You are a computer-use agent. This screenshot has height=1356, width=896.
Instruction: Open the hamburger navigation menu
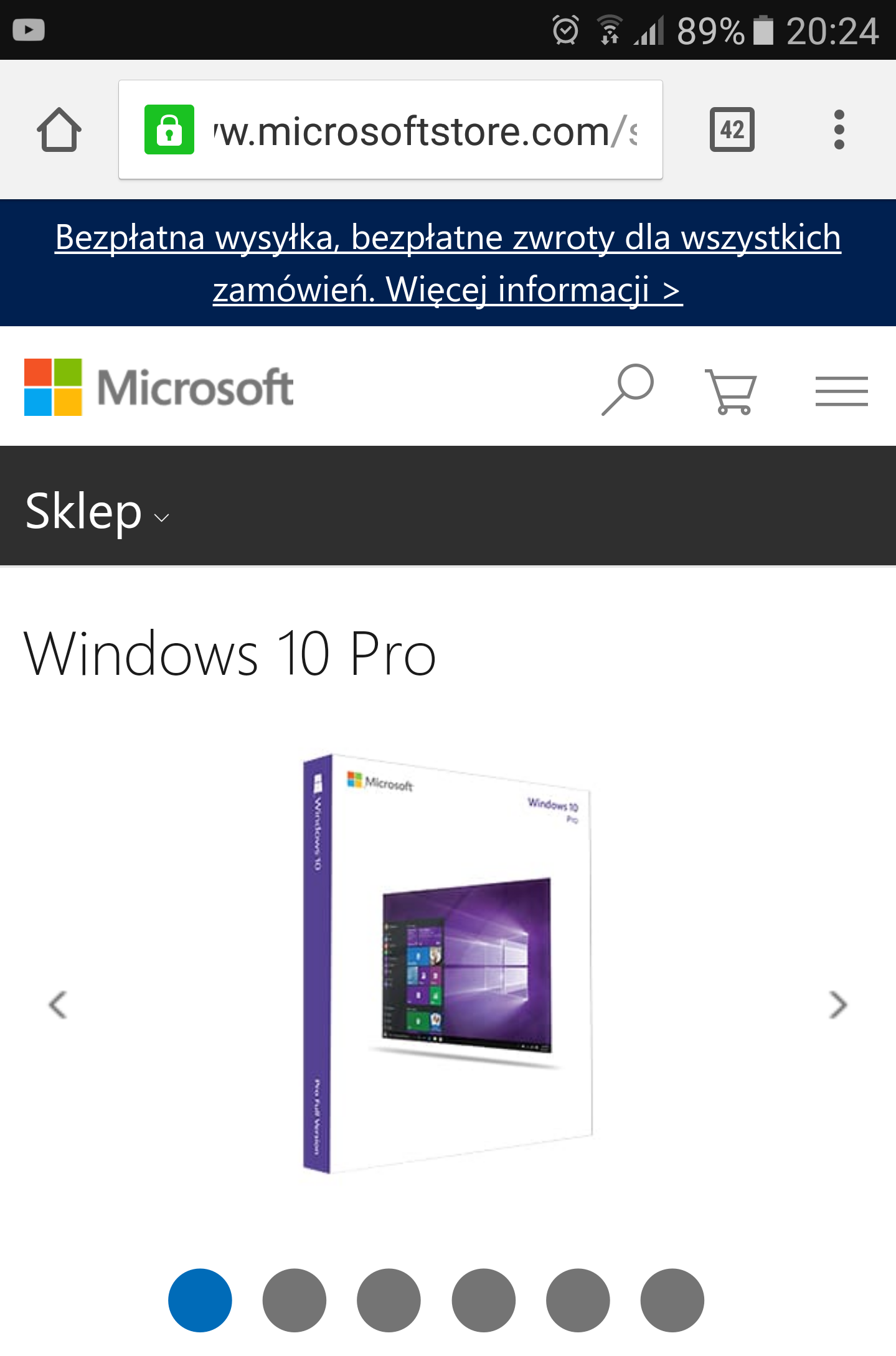pos(842,391)
